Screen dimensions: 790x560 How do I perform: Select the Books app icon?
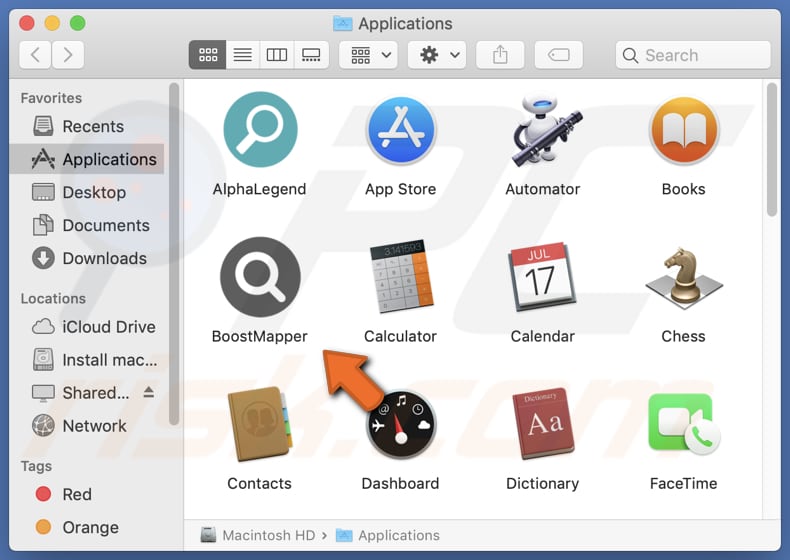tap(684, 131)
